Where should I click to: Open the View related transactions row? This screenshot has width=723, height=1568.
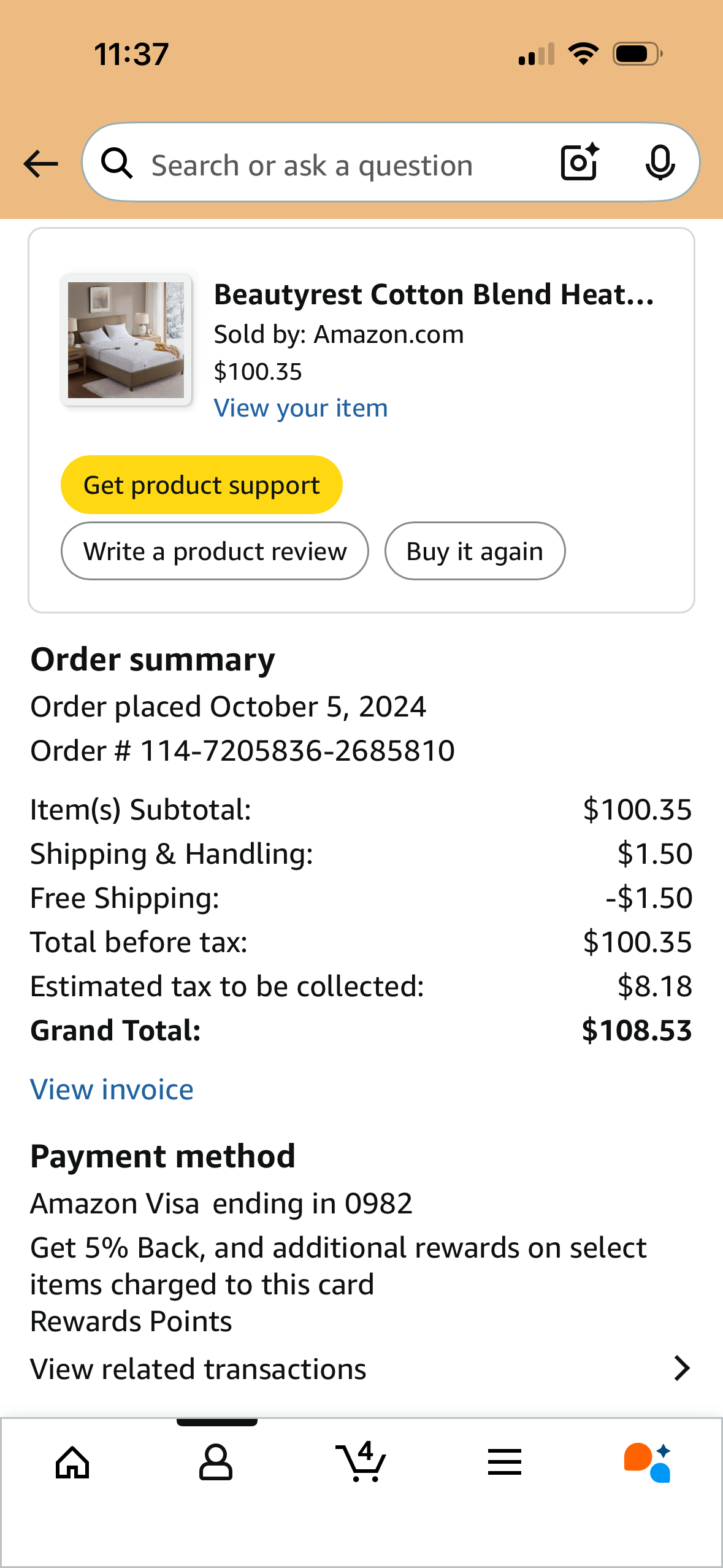361,1369
